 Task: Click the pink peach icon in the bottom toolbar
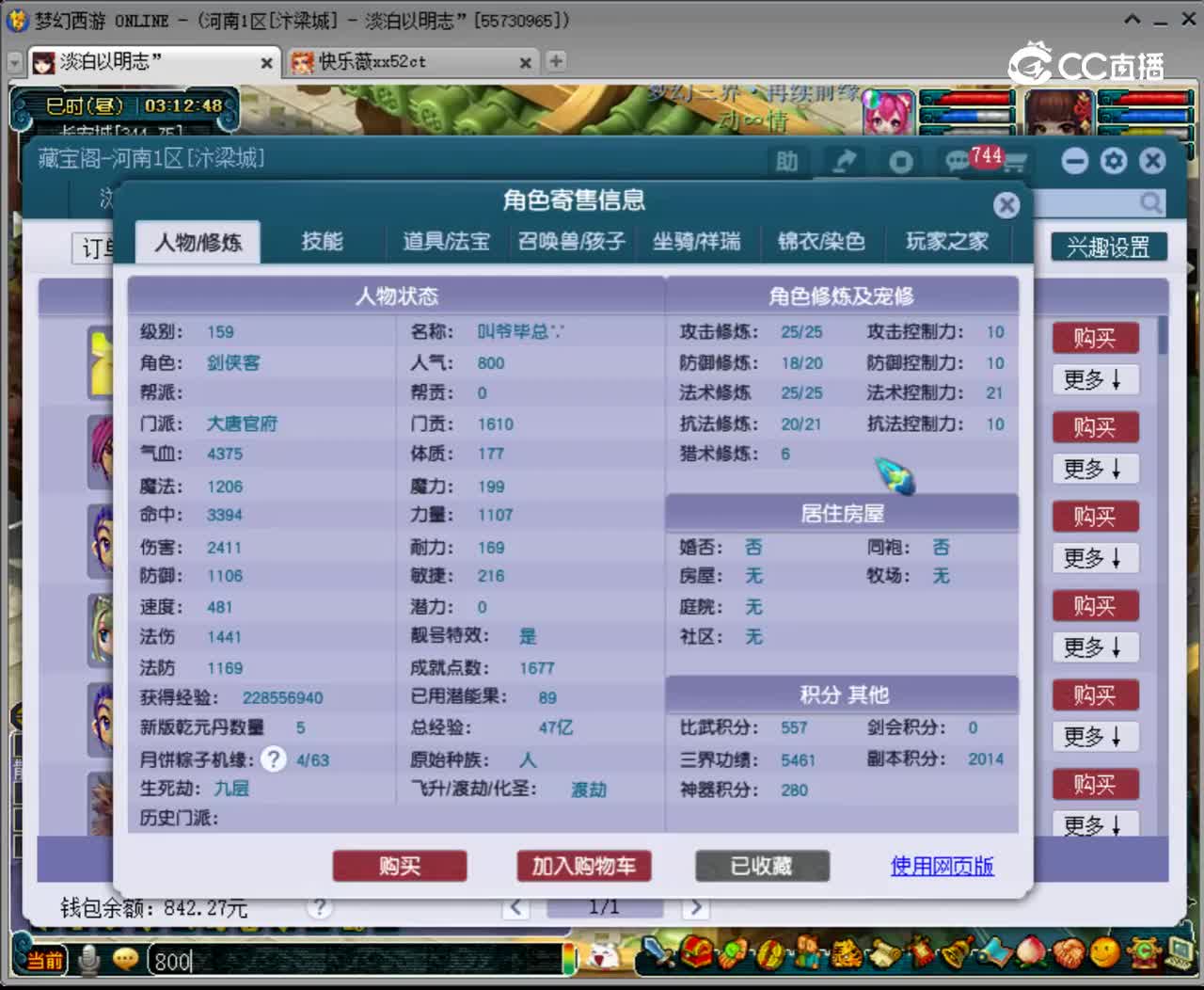tap(1032, 953)
